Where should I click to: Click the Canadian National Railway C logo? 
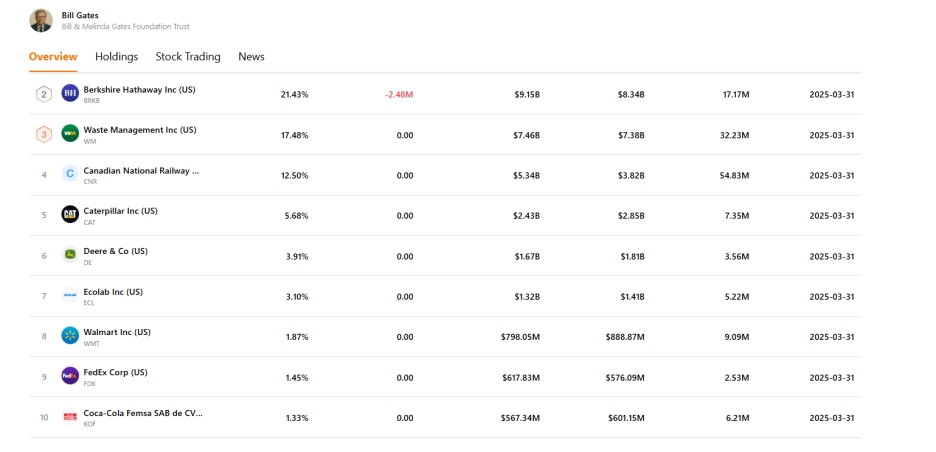pyautogui.click(x=70, y=174)
